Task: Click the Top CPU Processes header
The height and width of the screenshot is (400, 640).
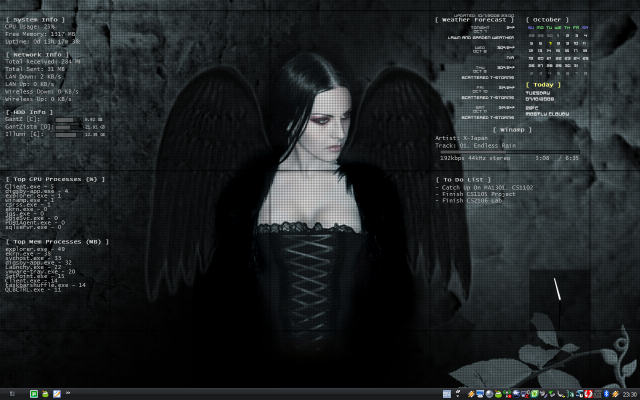Action: coord(56,179)
